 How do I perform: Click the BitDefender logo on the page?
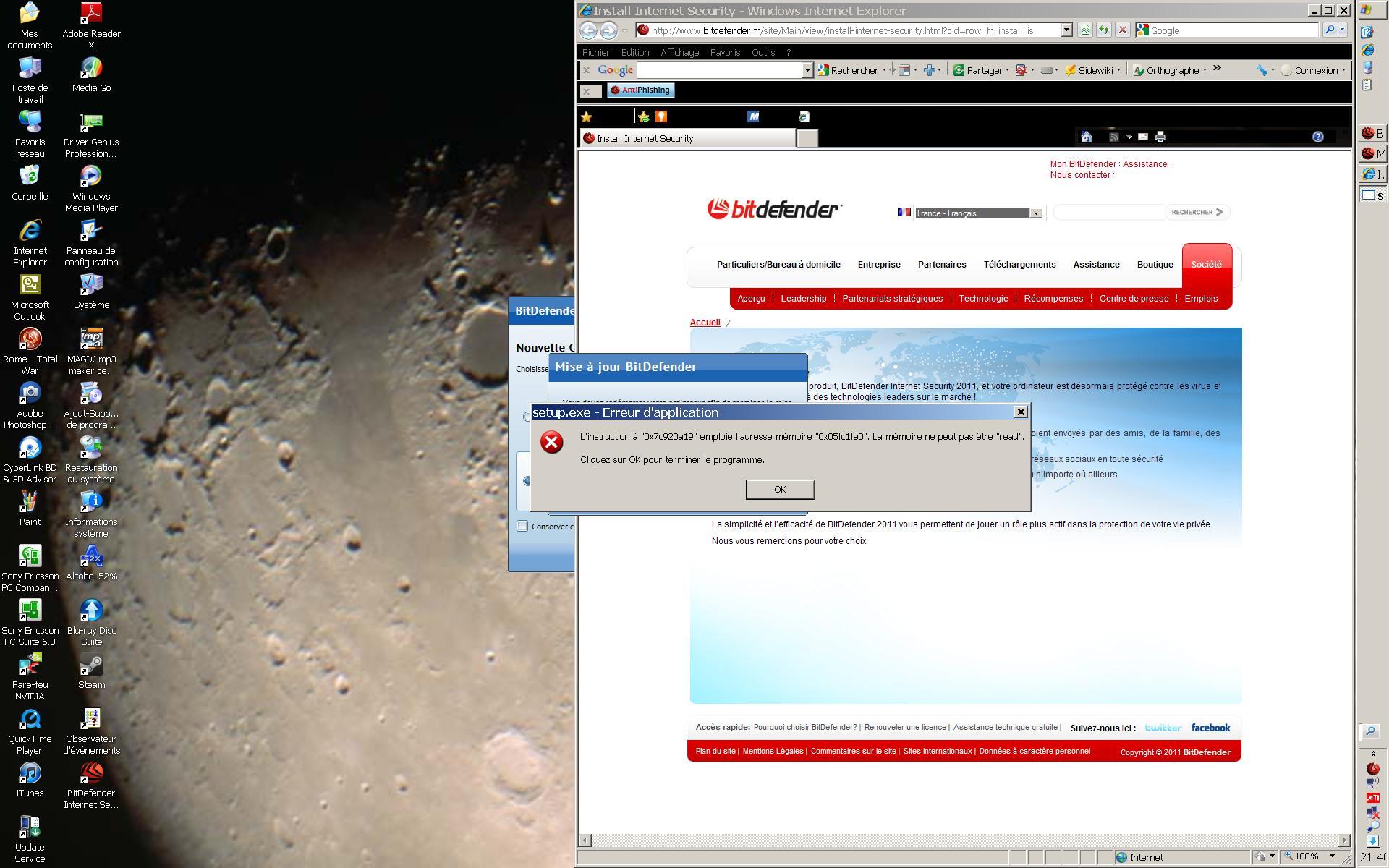click(775, 209)
